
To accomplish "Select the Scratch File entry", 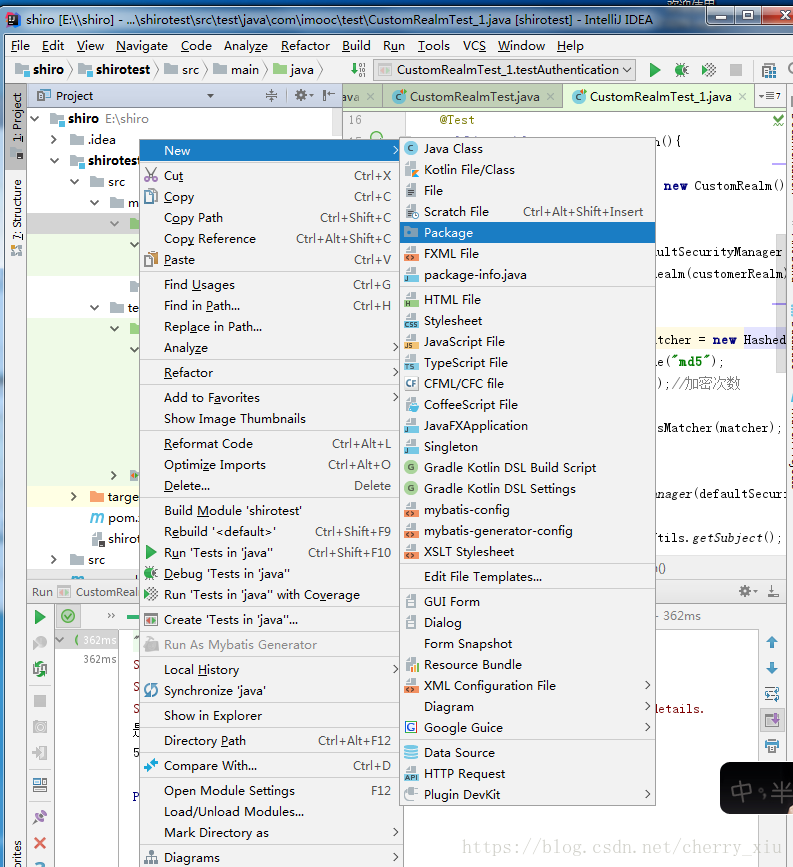I will [x=528, y=212].
